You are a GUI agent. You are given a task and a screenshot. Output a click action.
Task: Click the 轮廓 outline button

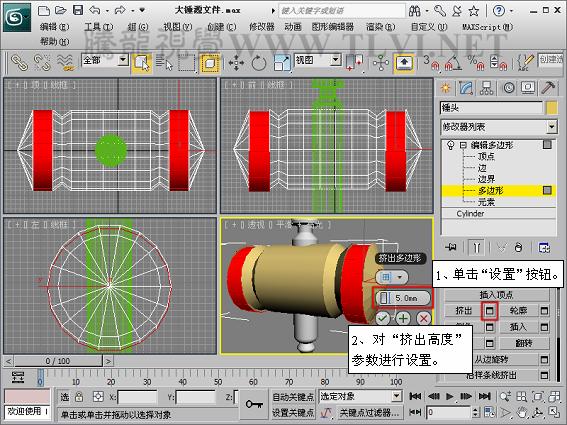tap(518, 311)
